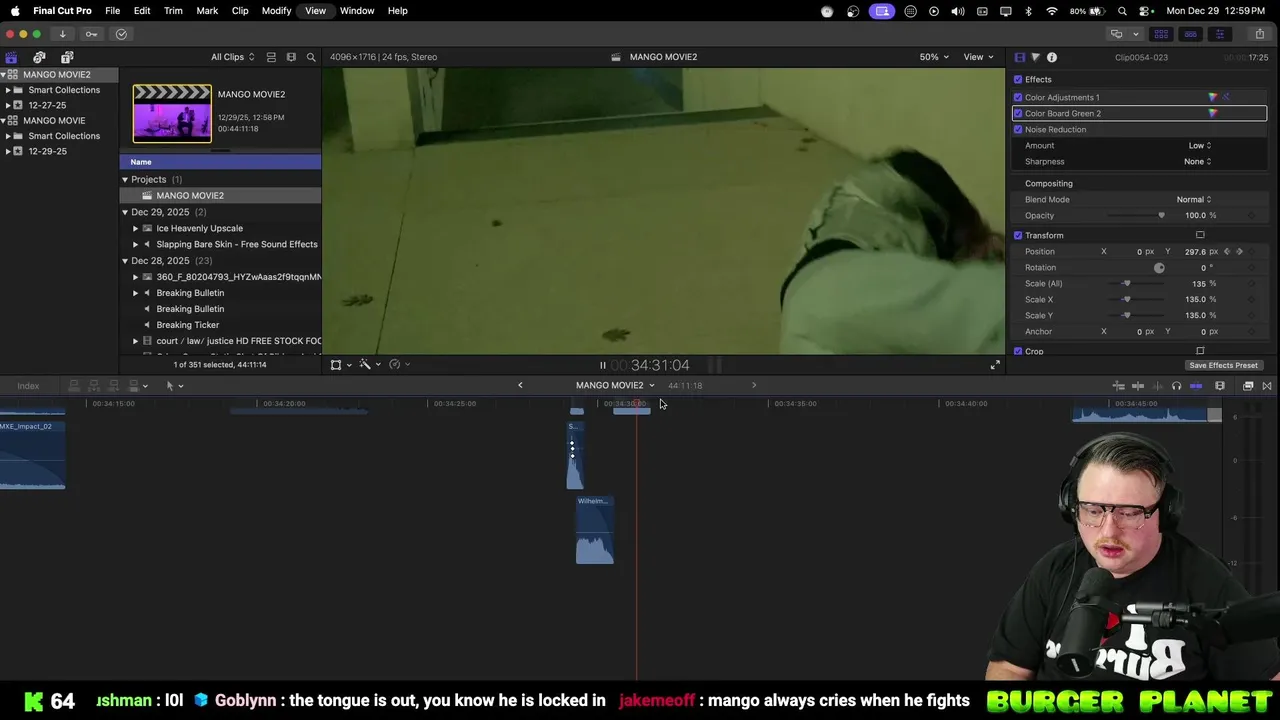Screen dimensions: 1280x720
Task: Switch to the Info inspector icon
Action: (1052, 57)
